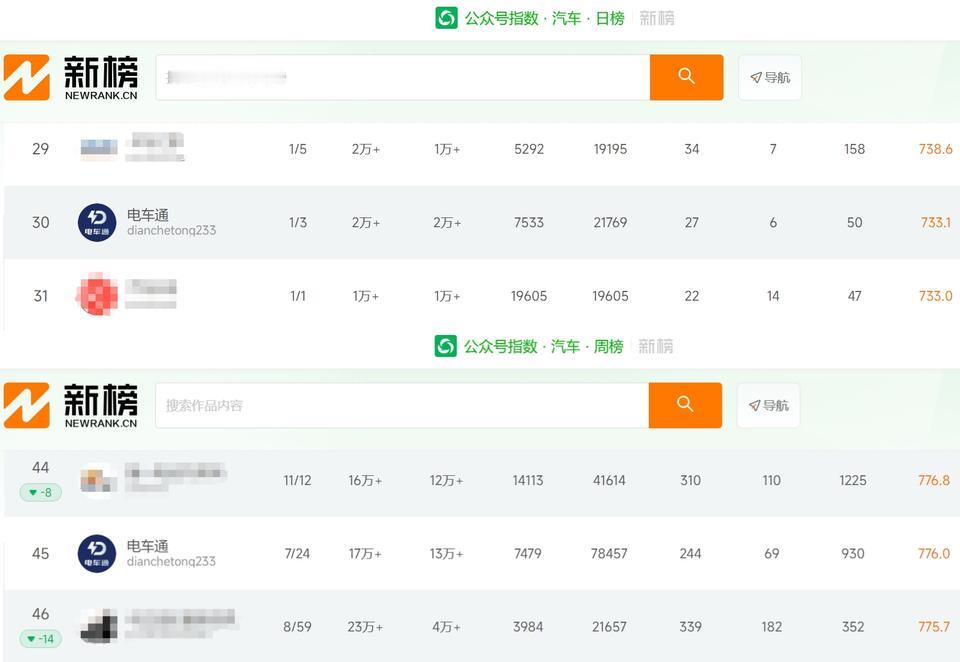
Task: Open the 导航 button in the lower header
Action: coord(768,405)
